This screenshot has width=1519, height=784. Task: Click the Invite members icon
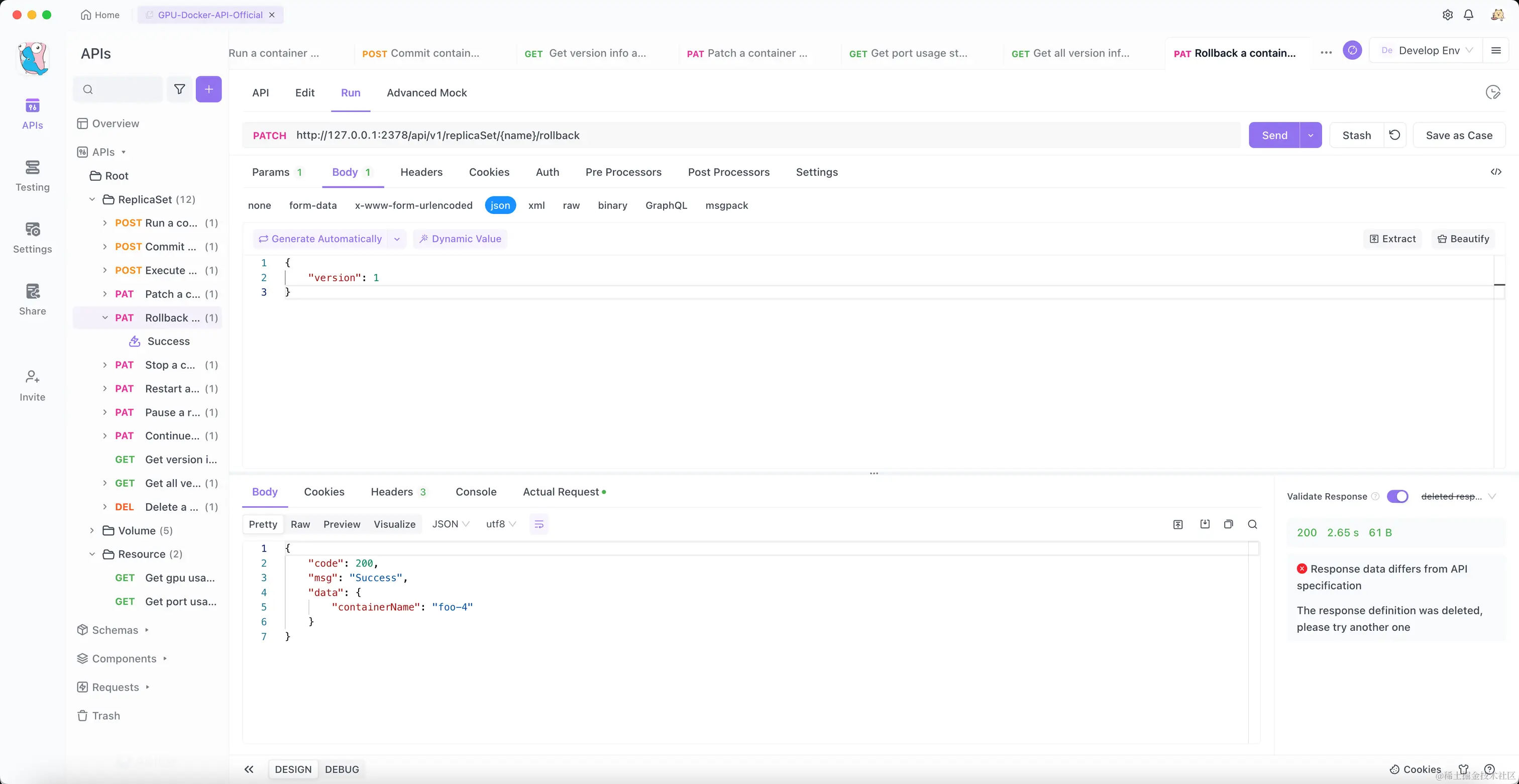(33, 377)
